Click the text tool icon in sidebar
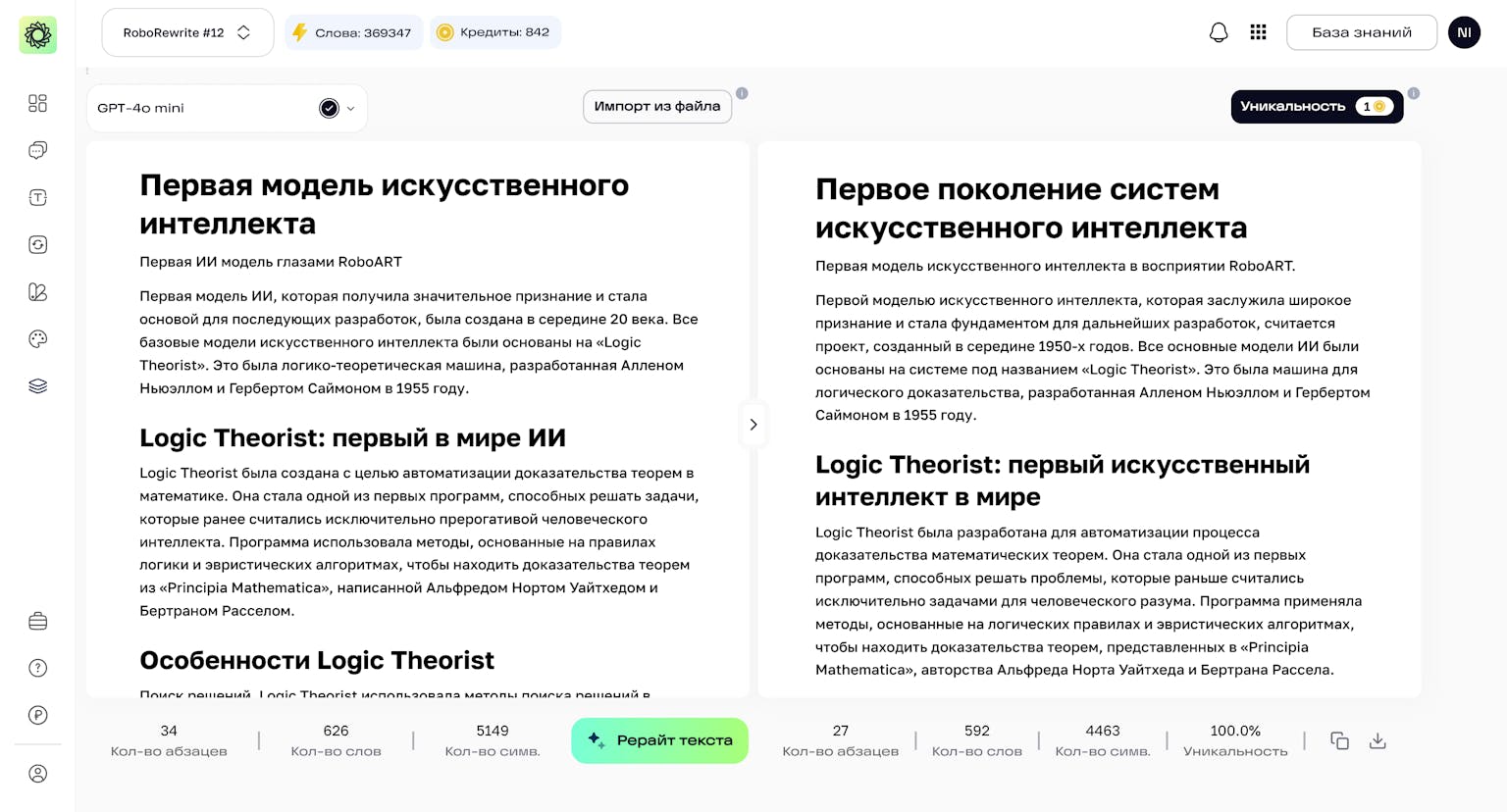This screenshot has height=812, width=1507. tap(37, 197)
